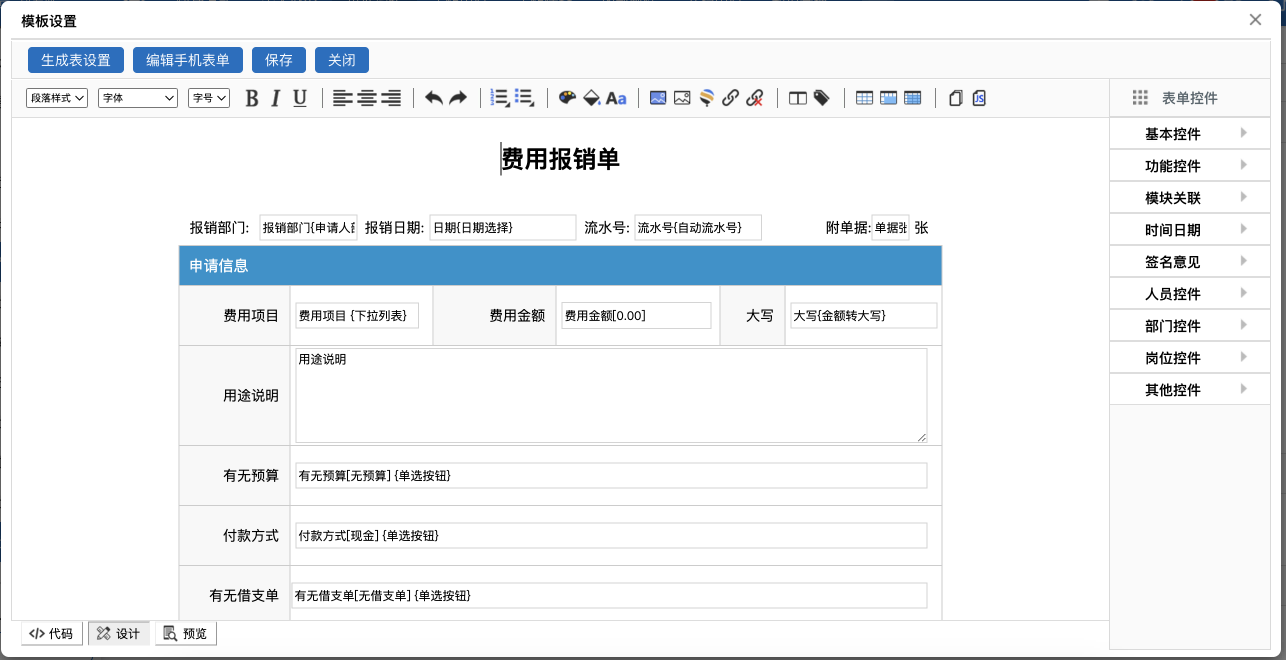Apply italic formatting
The width and height of the screenshot is (1286, 660).
coord(274,98)
